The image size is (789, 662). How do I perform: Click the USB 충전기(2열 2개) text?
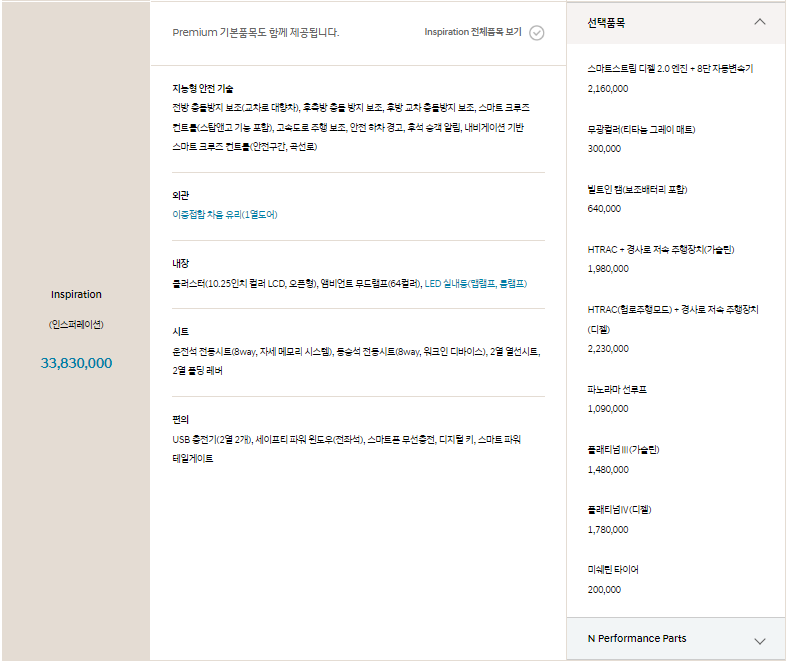[211, 440]
